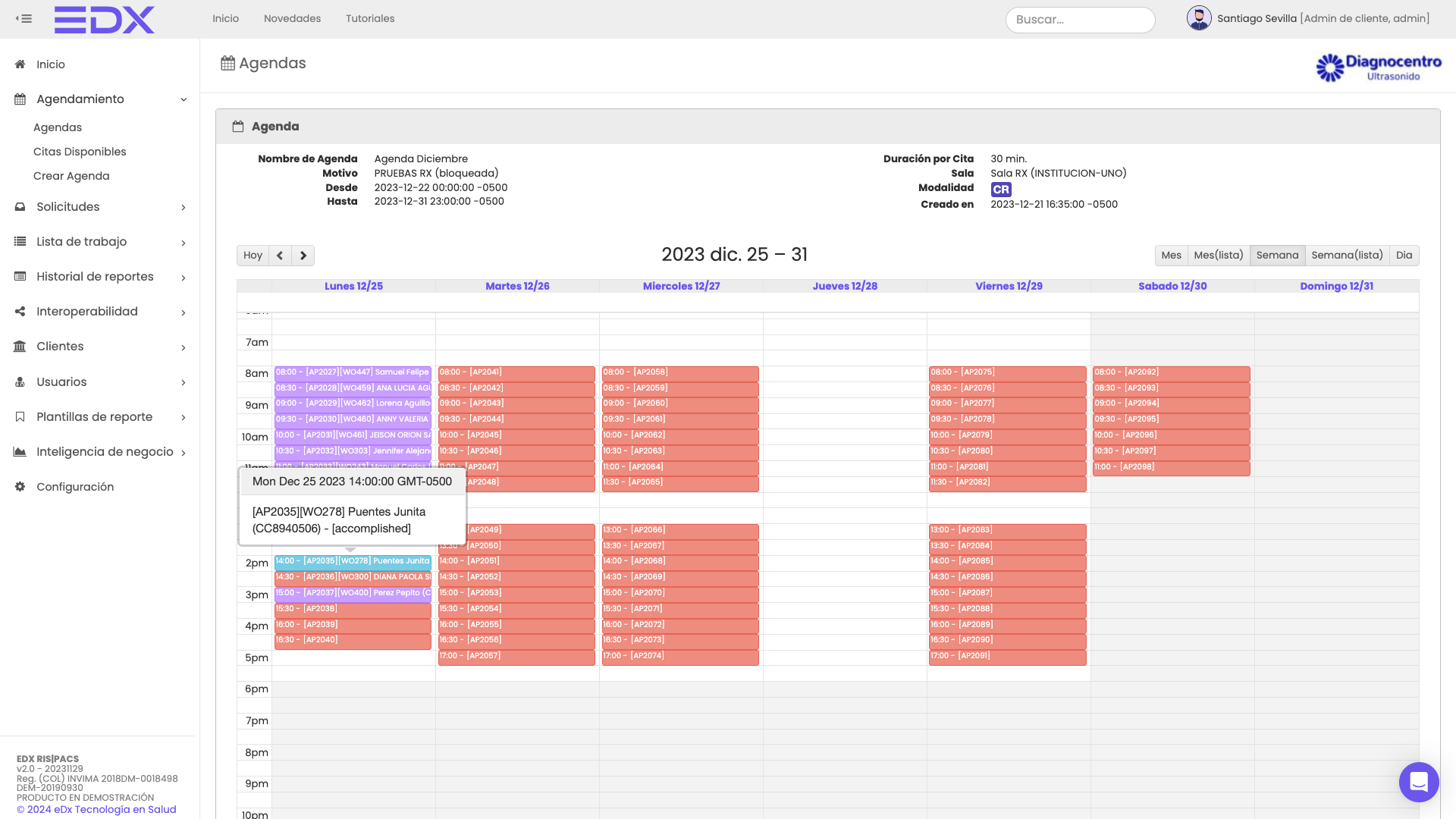Select the 10:00 AP2062 slot on Wednesday
The width and height of the screenshot is (1456, 819).
coord(680,436)
